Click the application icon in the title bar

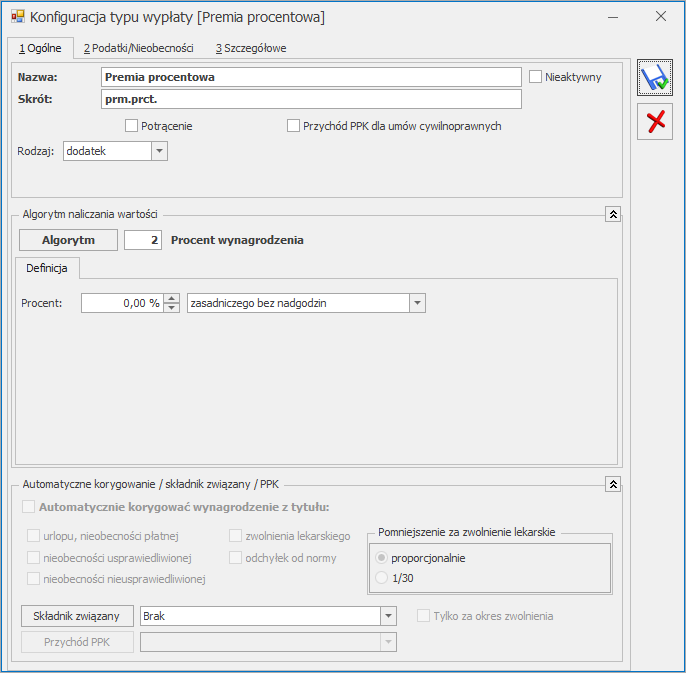click(18, 17)
